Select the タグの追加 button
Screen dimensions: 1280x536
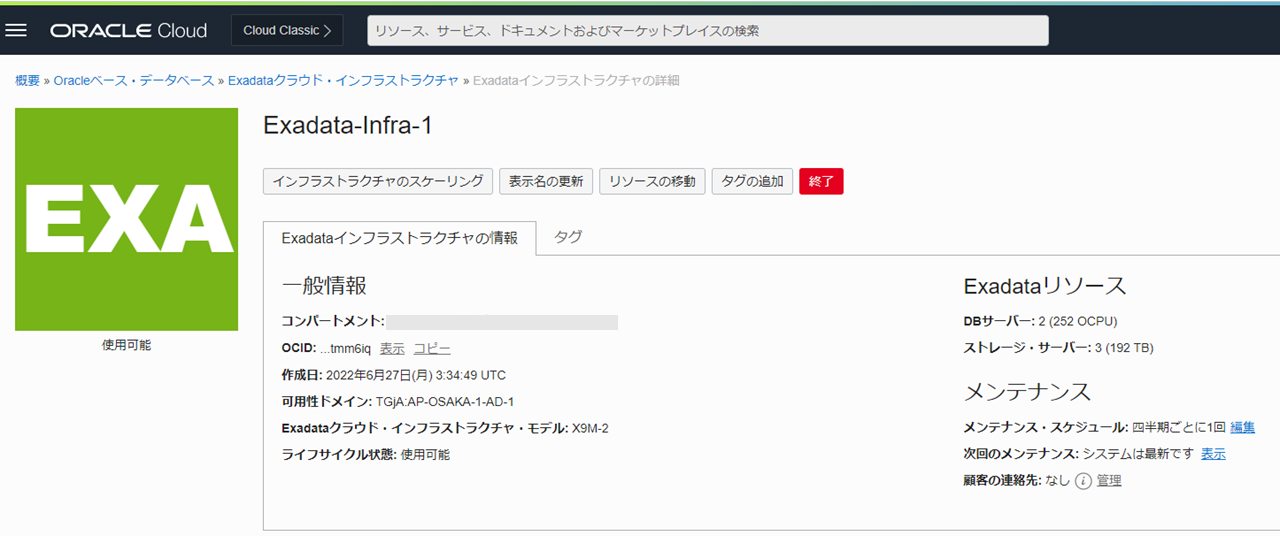[x=752, y=181]
